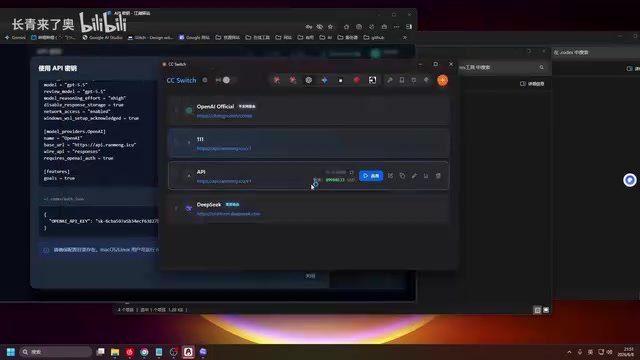This screenshot has height=360, width=640.
Task: Open the DeepSeek platform URL link
Action: [x=228, y=214]
